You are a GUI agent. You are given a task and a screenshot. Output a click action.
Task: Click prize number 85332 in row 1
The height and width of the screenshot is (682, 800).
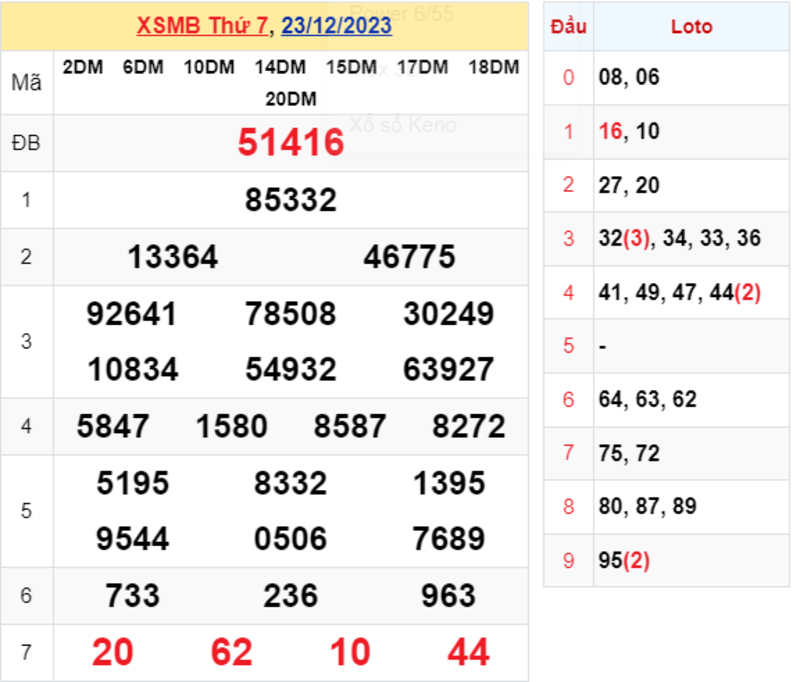[x=289, y=199]
